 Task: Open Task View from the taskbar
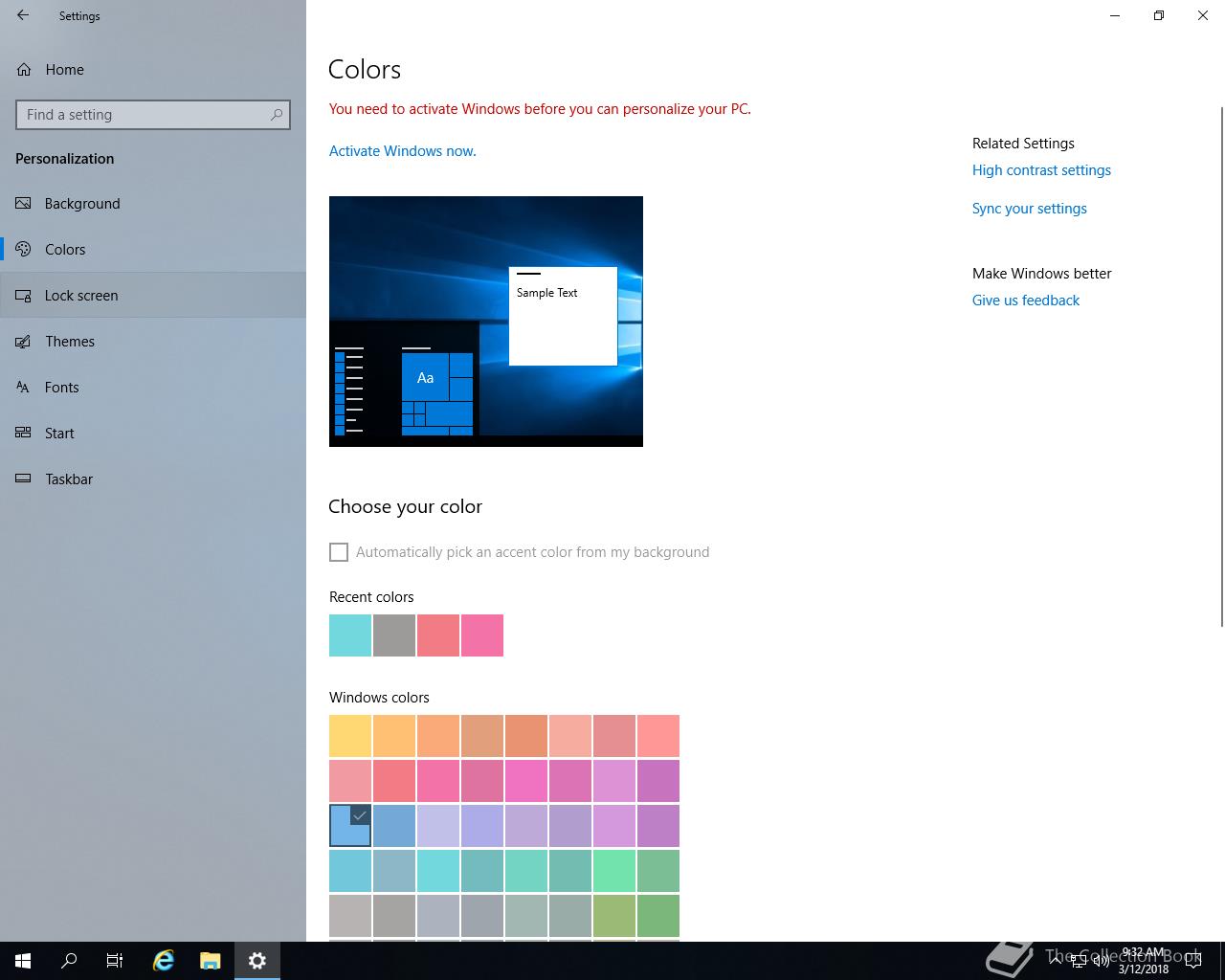point(115,961)
